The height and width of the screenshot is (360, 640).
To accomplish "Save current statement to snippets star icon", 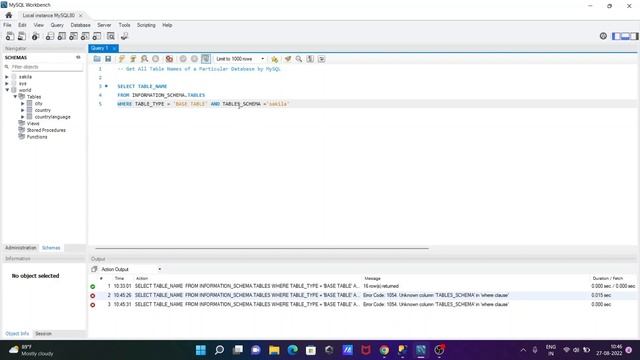I will point(275,59).
